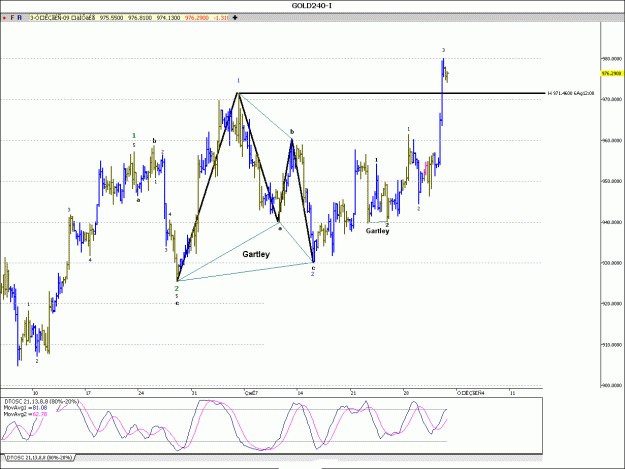Click the blue wave label 2 below point c
The image size is (625, 469).
pos(312,274)
